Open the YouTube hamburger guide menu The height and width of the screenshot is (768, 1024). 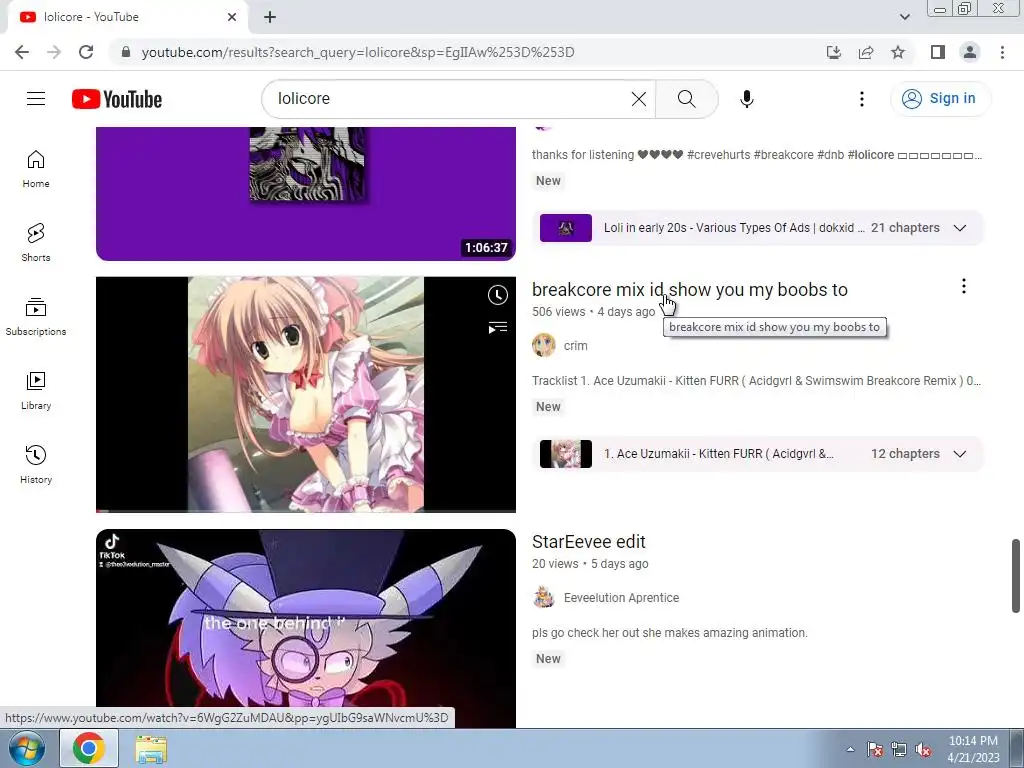coord(36,99)
